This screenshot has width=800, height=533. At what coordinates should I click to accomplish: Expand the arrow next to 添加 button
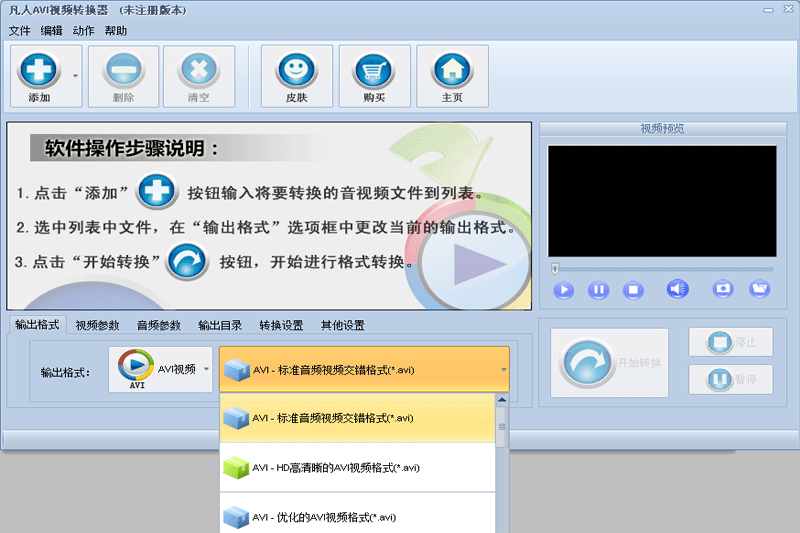(76, 75)
